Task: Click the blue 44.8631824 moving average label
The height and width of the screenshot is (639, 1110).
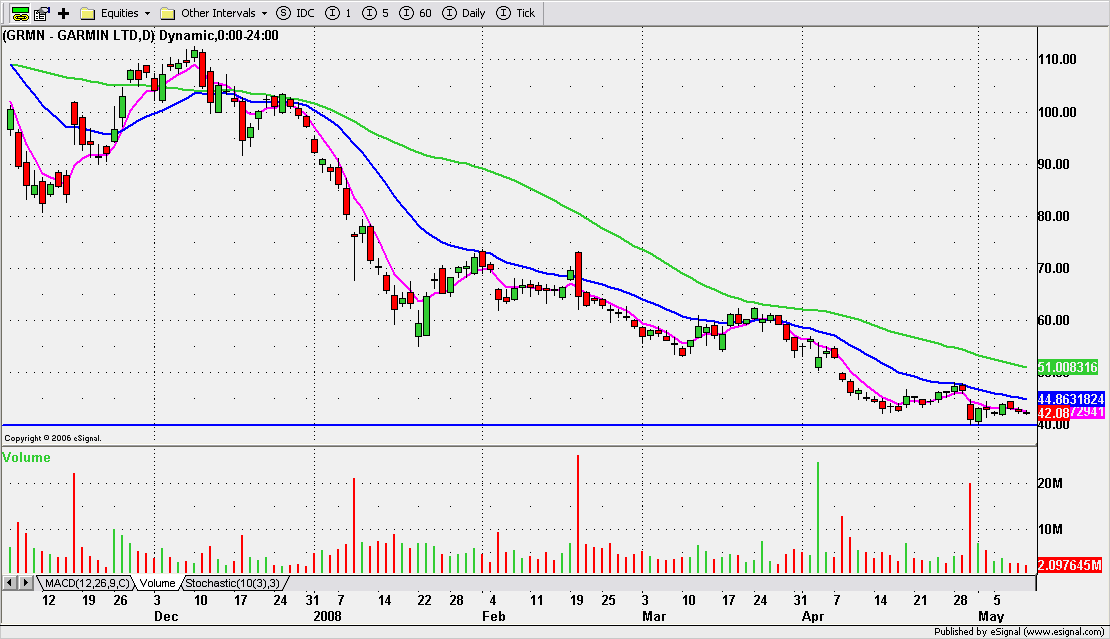Action: 1070,399
